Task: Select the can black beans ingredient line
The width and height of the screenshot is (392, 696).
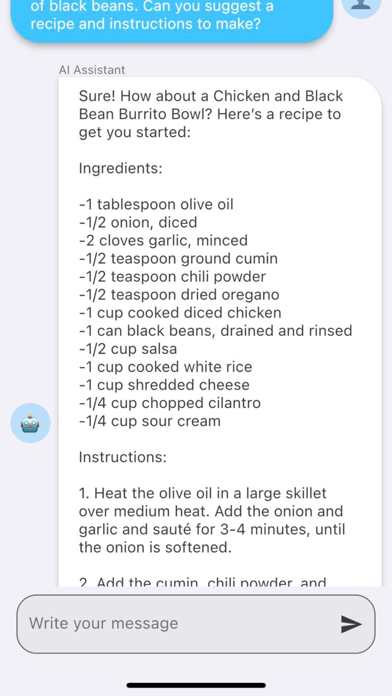Action: (216, 331)
